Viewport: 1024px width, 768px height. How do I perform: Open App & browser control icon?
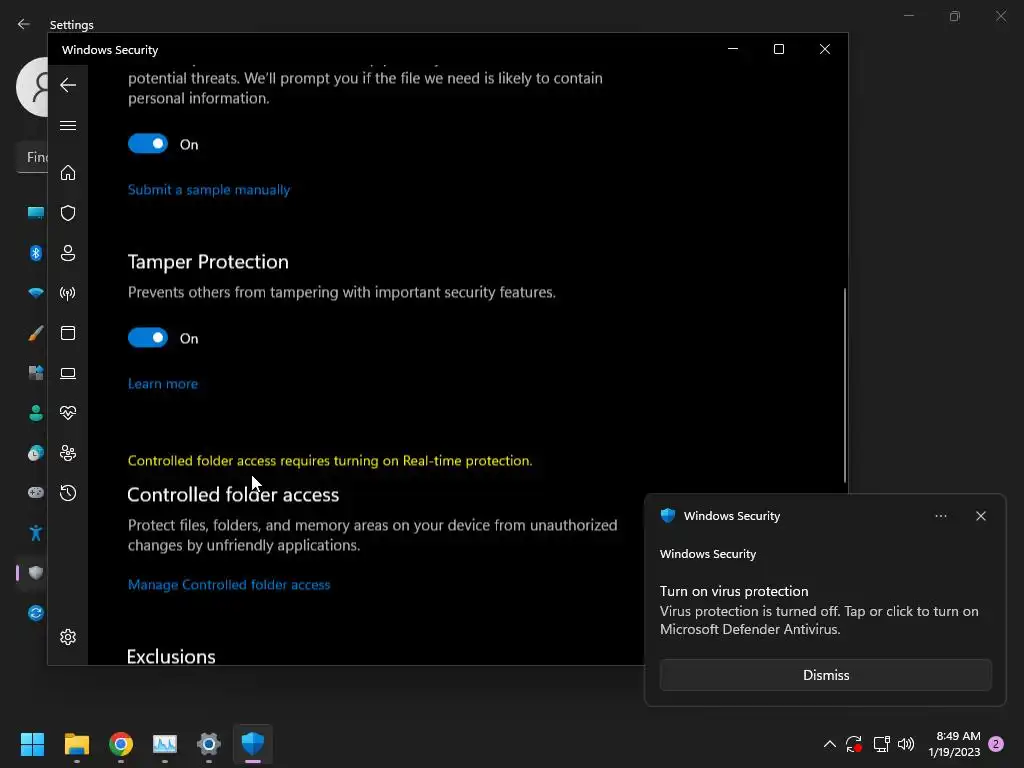click(68, 333)
